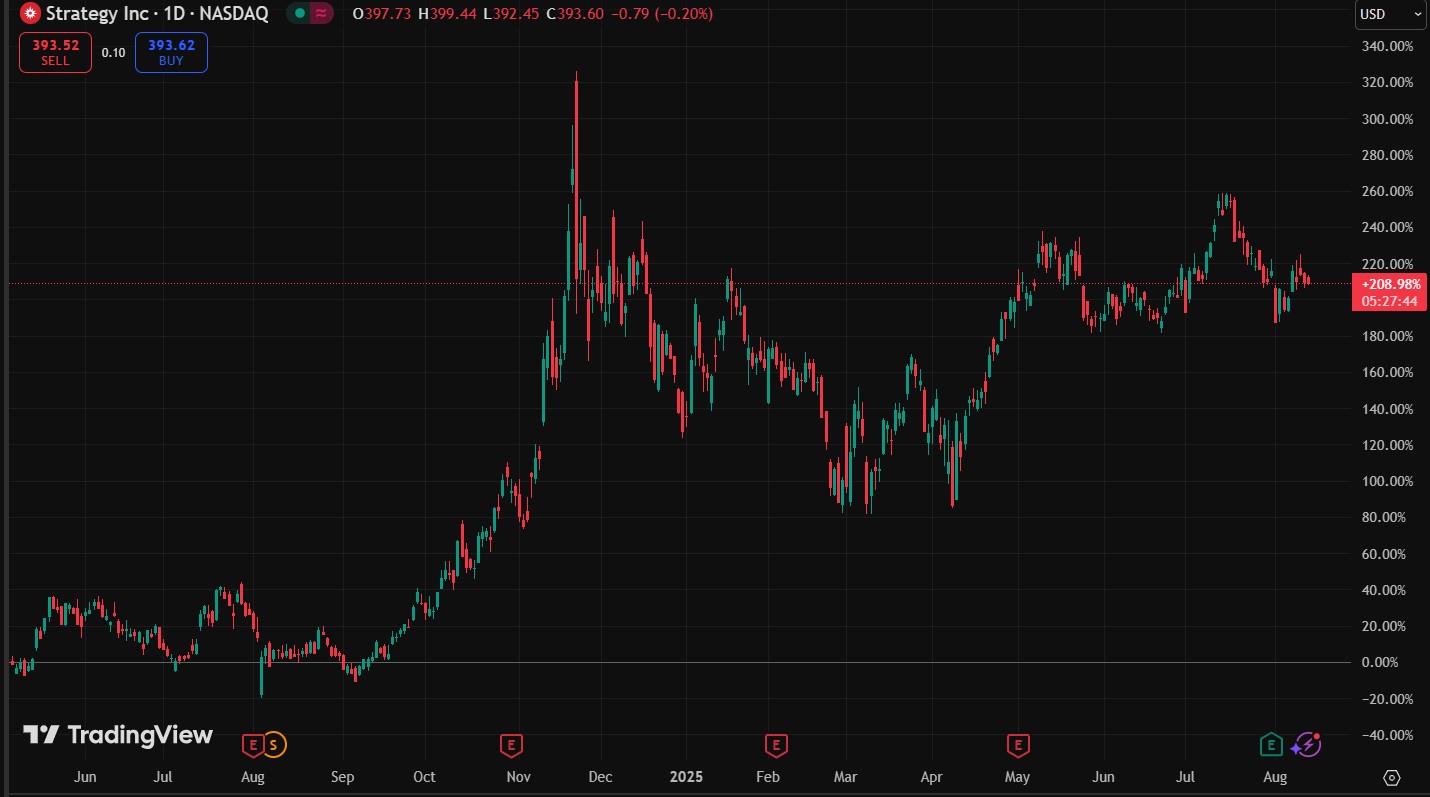Open the red earnings marker beside the split marker
This screenshot has width=1430, height=797.
pyautogui.click(x=253, y=744)
